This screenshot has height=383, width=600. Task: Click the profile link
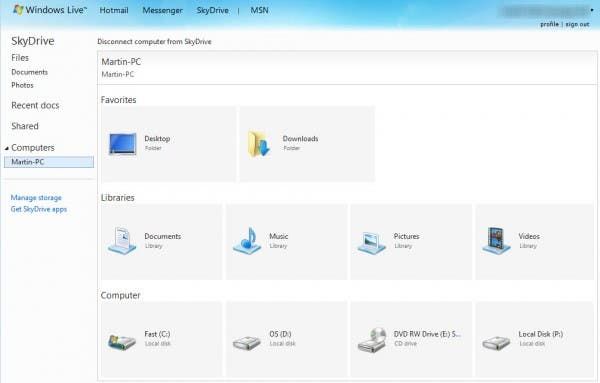point(549,24)
